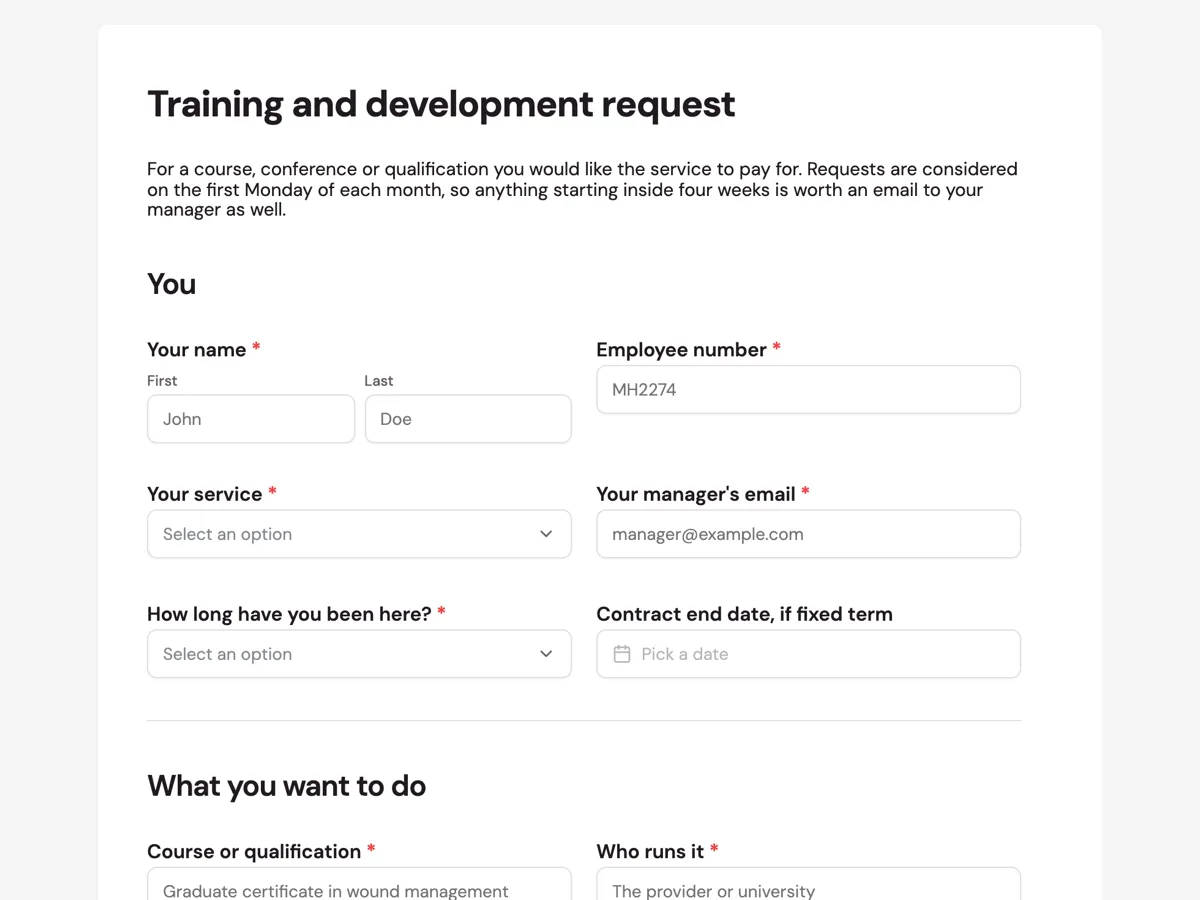1200x900 pixels.
Task: Click the How long have you been here label
Action: (289, 614)
